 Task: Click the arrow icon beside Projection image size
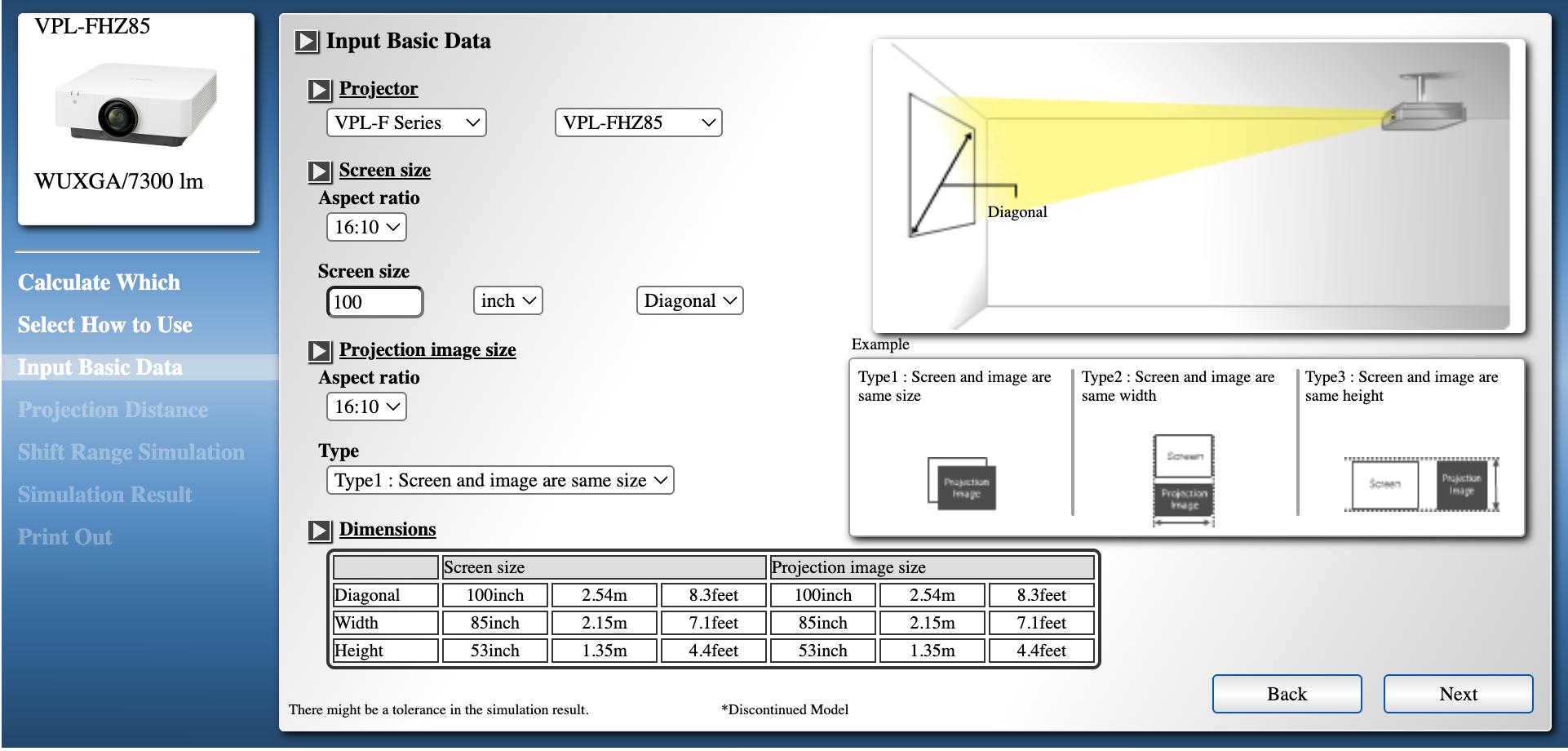click(319, 351)
